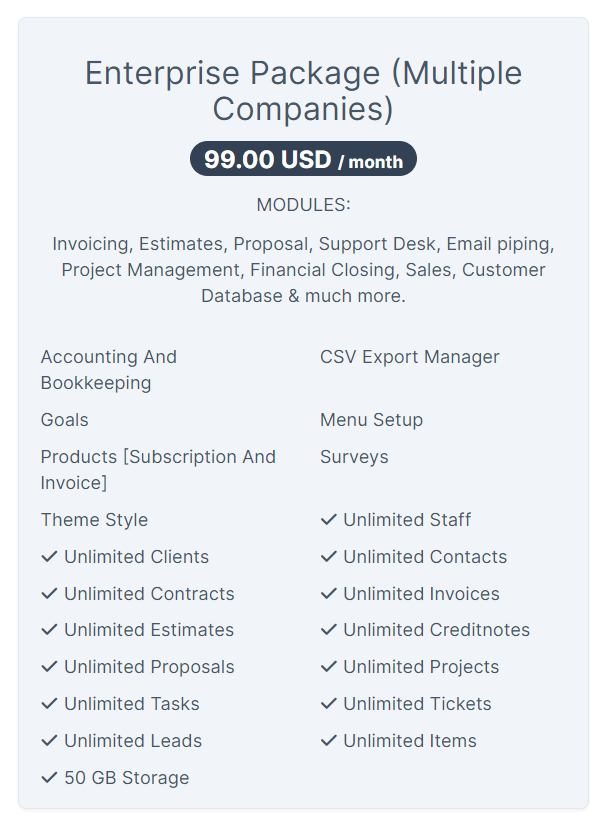Viewport: 610px width, 830px height.
Task: Click the checkmark icon beside Unlimited Staff
Action: 328,520
